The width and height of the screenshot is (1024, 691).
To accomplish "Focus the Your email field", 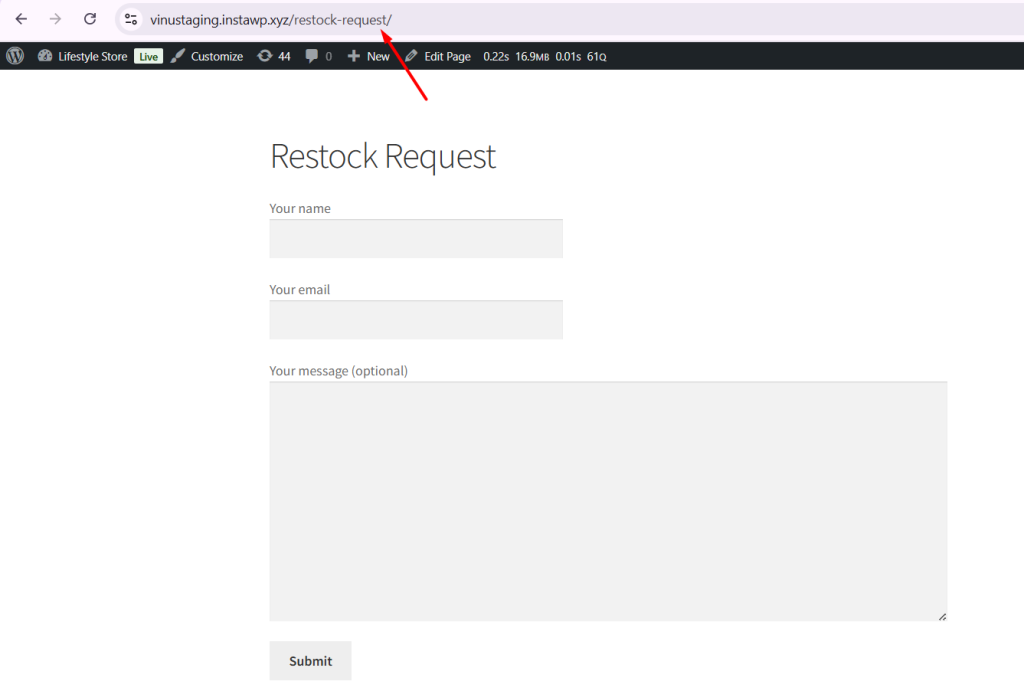I will point(415,319).
